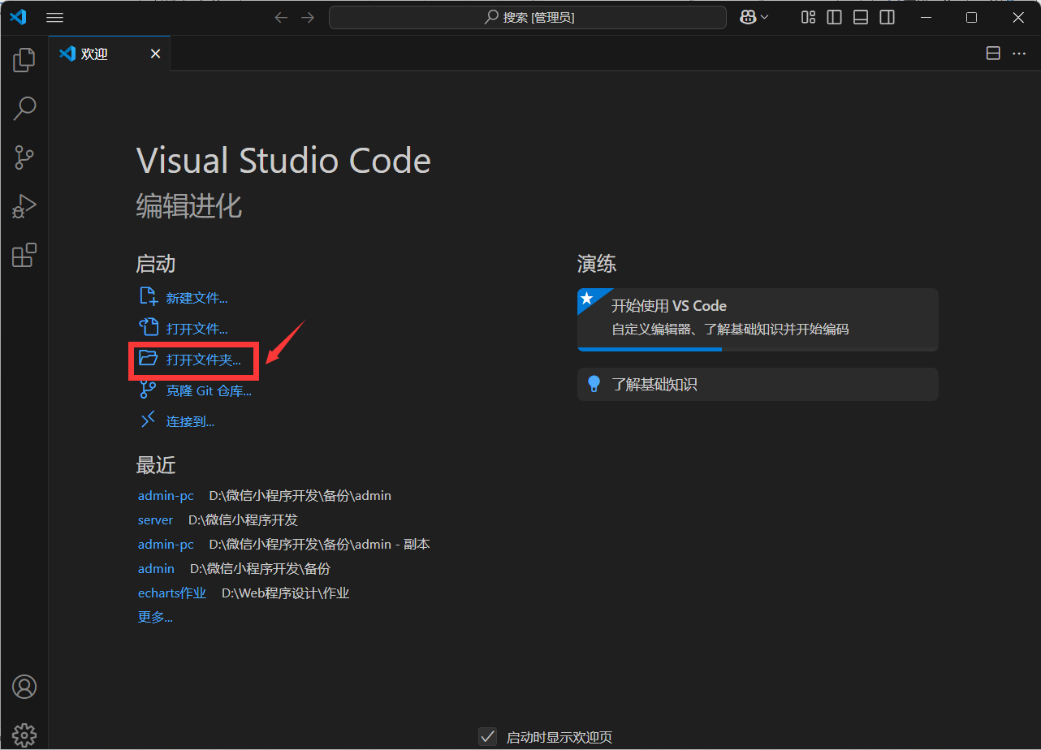
Task: Open the Customize Layout icon
Action: pos(808,18)
